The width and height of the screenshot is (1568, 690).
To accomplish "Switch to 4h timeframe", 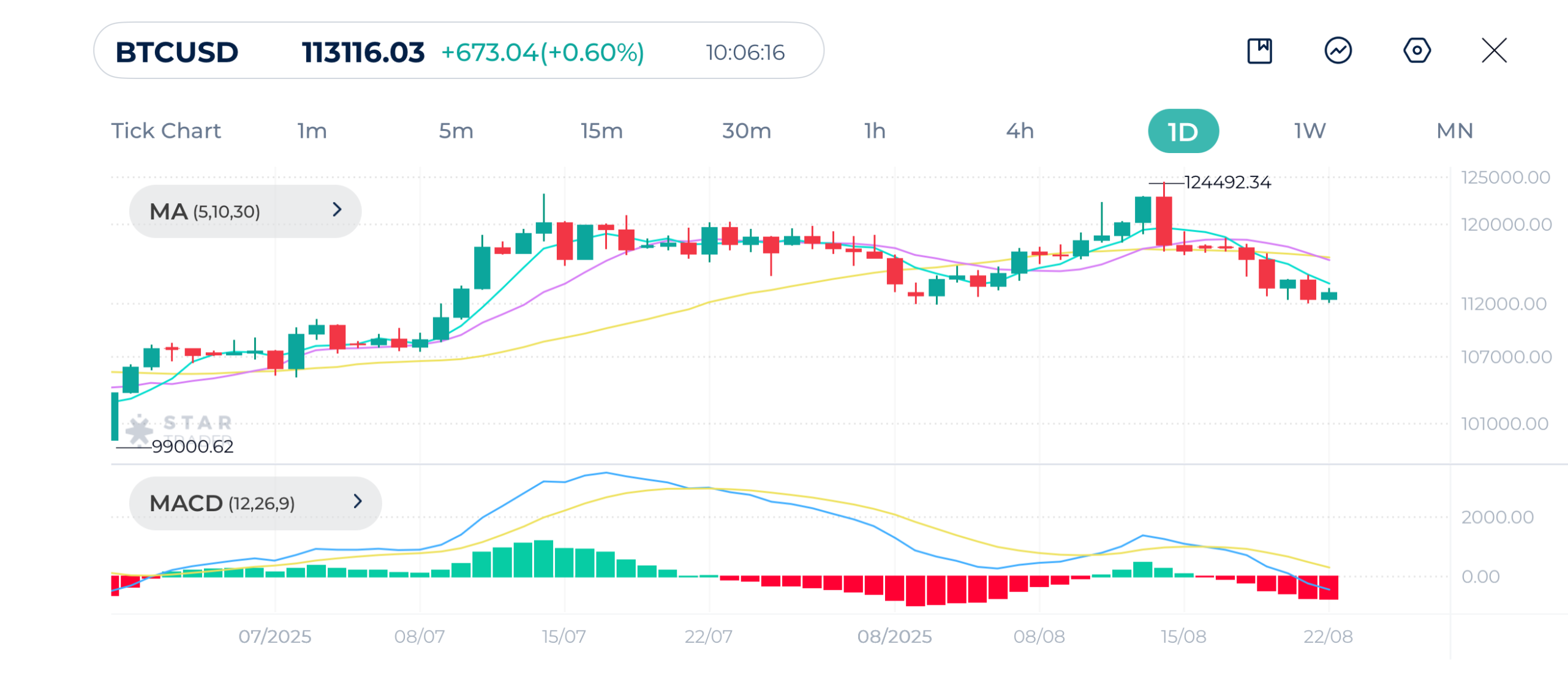I will 1020,131.
